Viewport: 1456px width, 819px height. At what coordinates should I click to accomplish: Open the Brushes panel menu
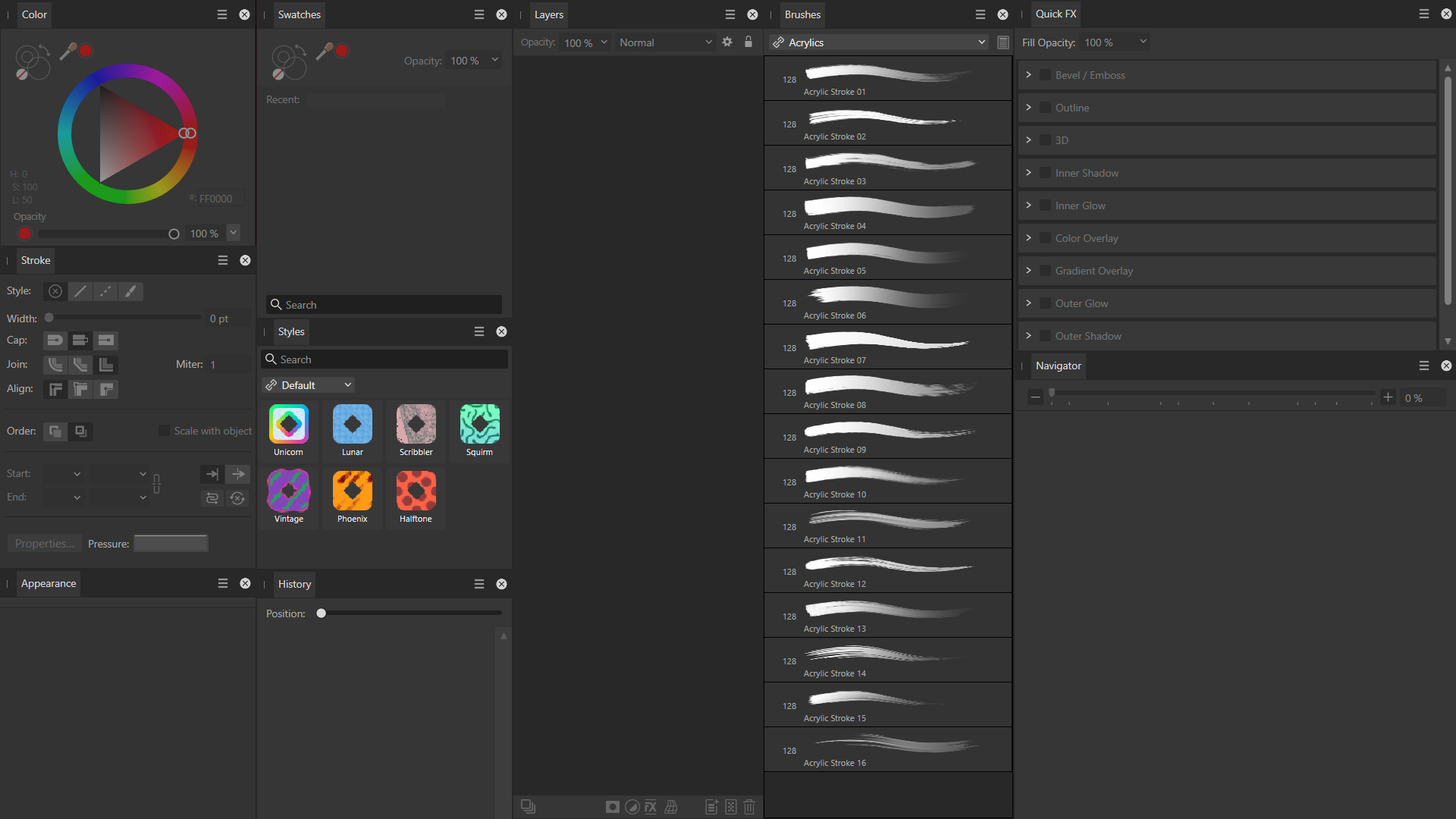tap(981, 14)
